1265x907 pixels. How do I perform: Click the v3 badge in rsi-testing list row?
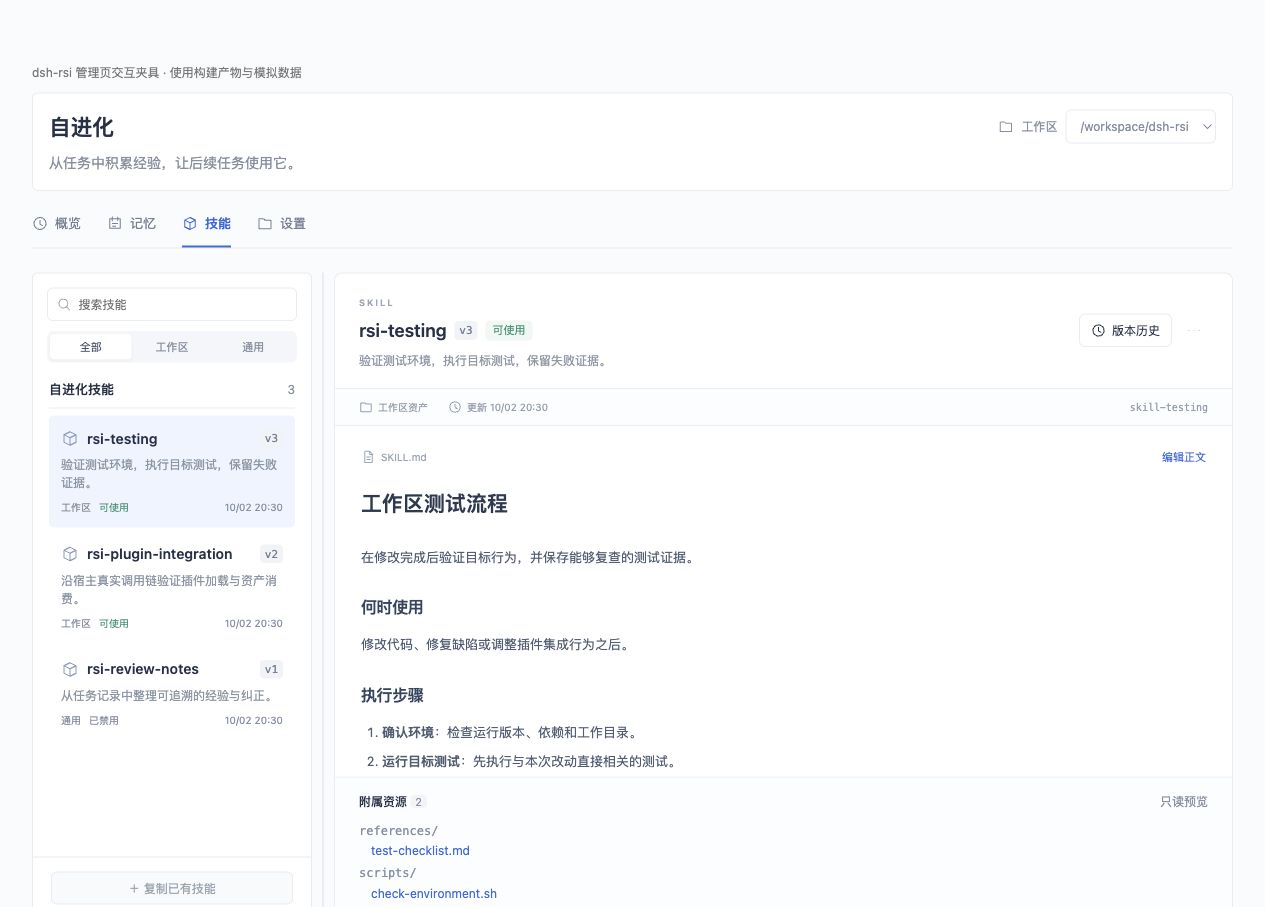(271, 439)
